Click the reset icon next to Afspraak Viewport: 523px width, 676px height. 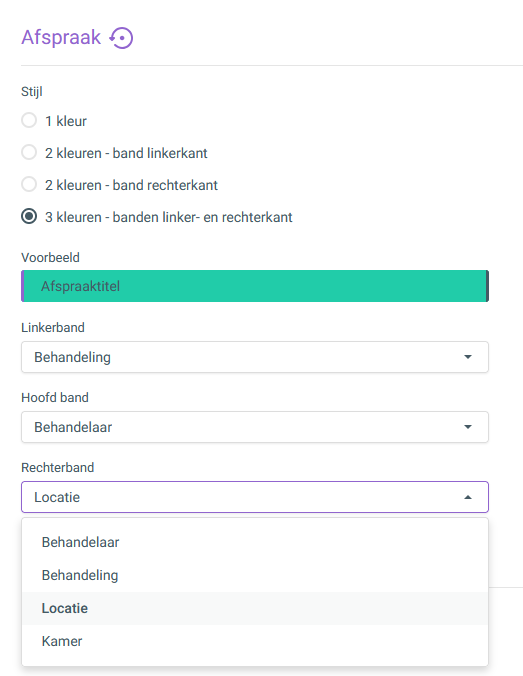coord(121,38)
